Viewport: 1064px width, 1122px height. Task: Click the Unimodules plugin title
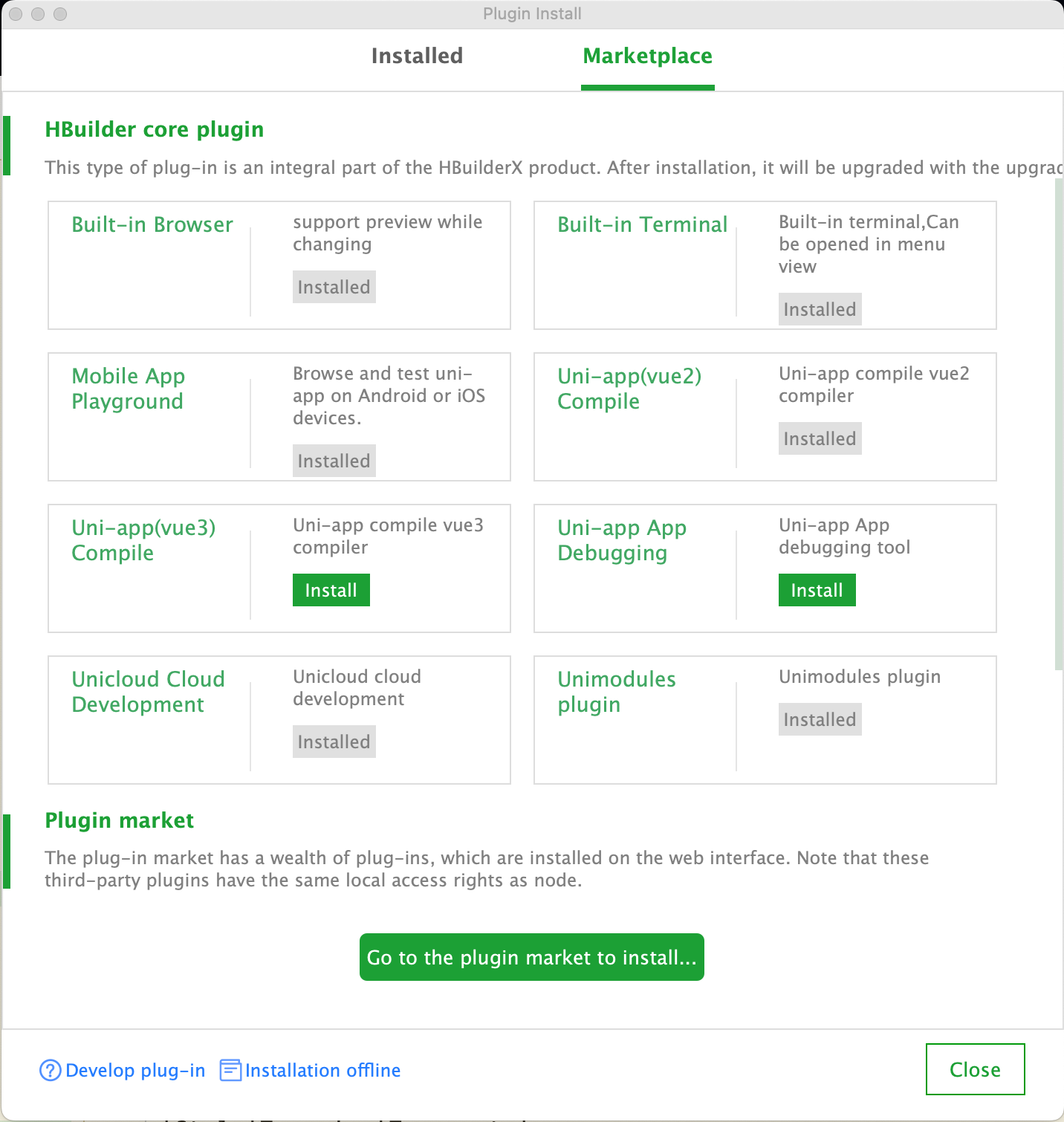(617, 692)
